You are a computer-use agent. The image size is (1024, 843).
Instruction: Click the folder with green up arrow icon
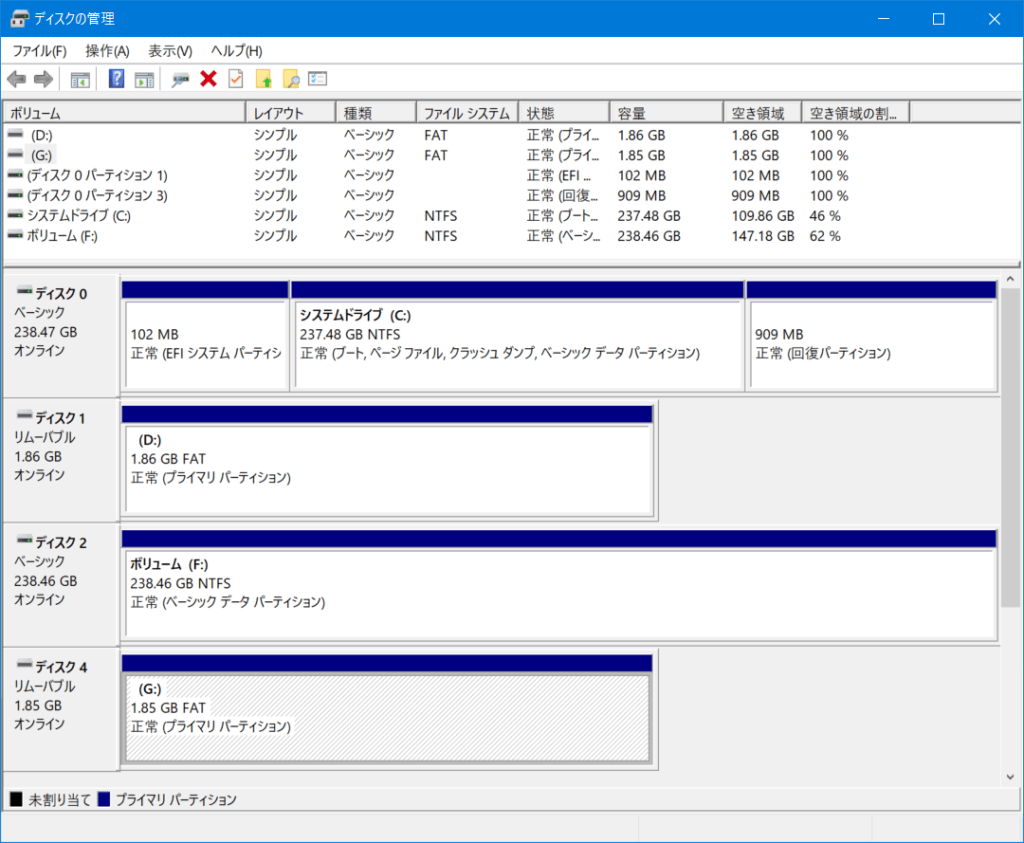[264, 79]
